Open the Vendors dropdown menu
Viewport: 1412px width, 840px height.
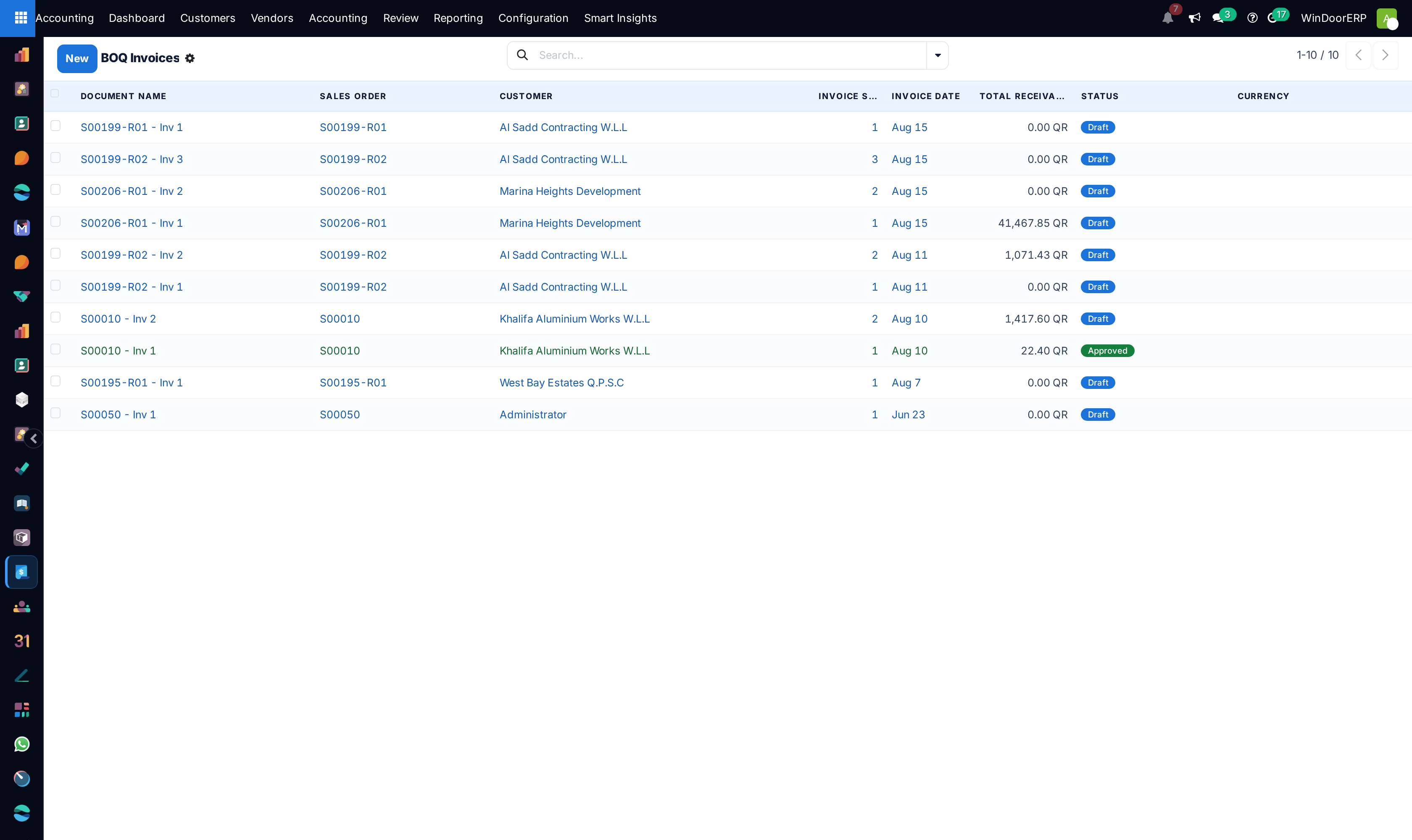(272, 18)
